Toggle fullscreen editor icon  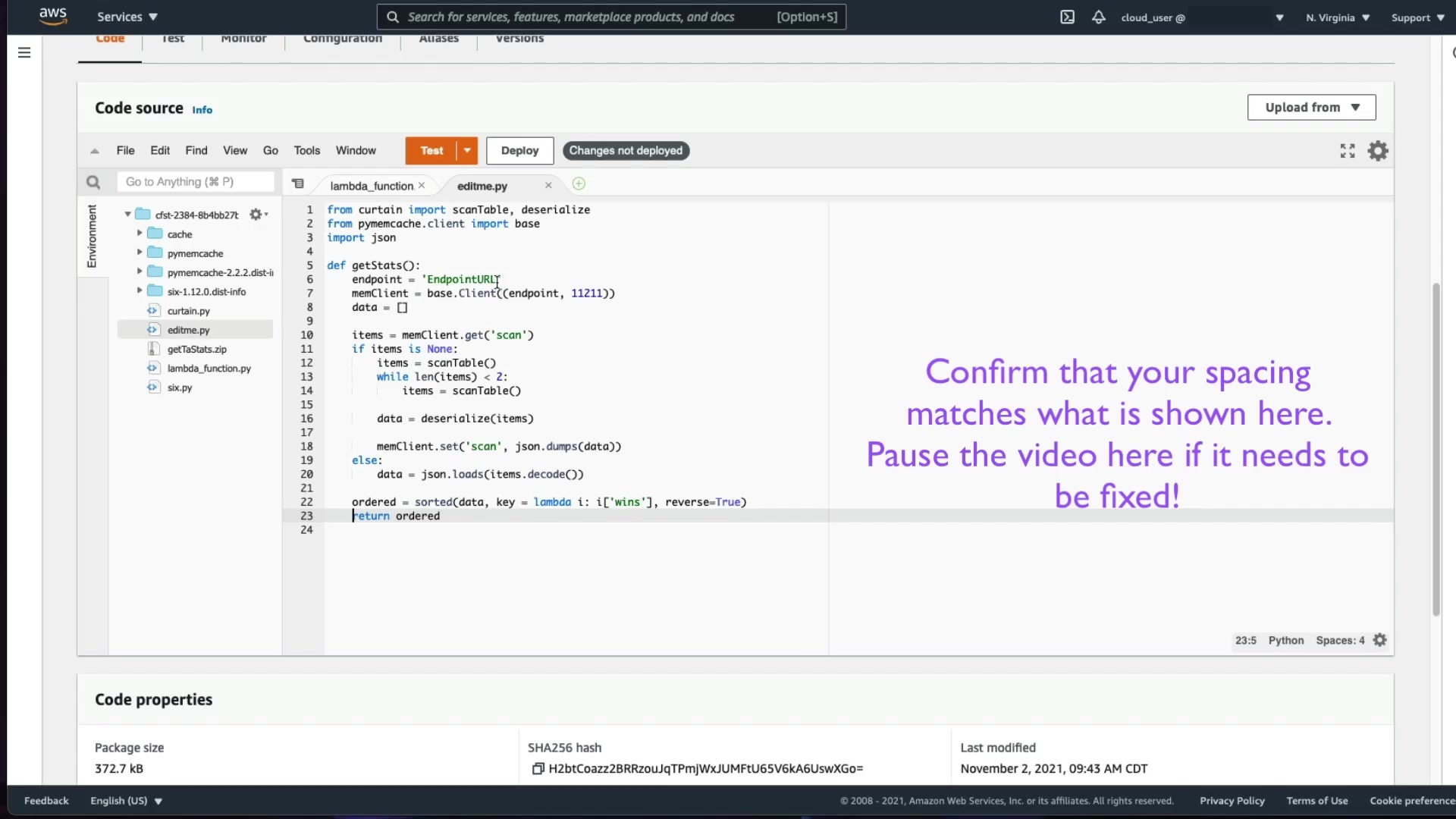click(x=1347, y=151)
